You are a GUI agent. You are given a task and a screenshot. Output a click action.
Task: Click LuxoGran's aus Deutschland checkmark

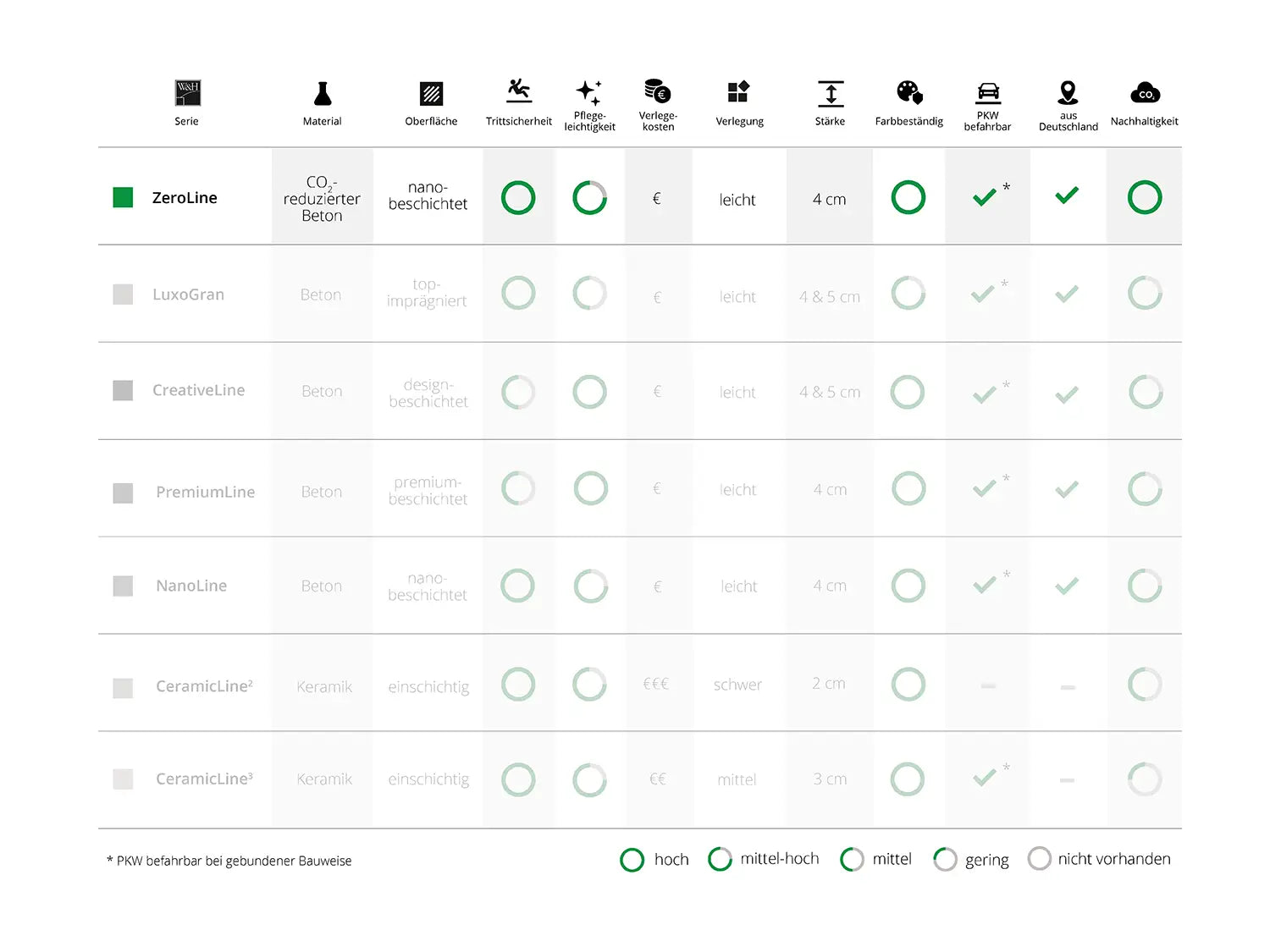1067,294
